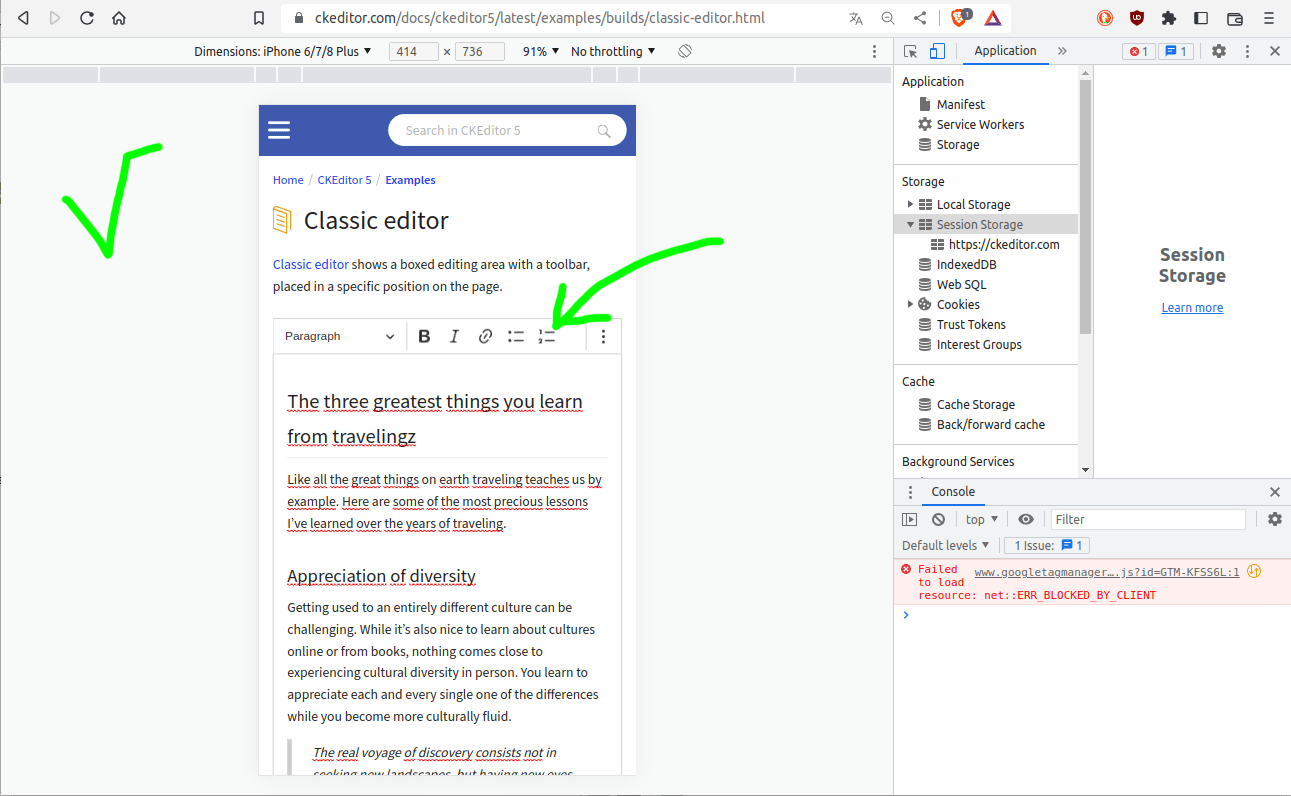
Task: Click the Search in CKEditor 5 field
Action: coord(507,130)
